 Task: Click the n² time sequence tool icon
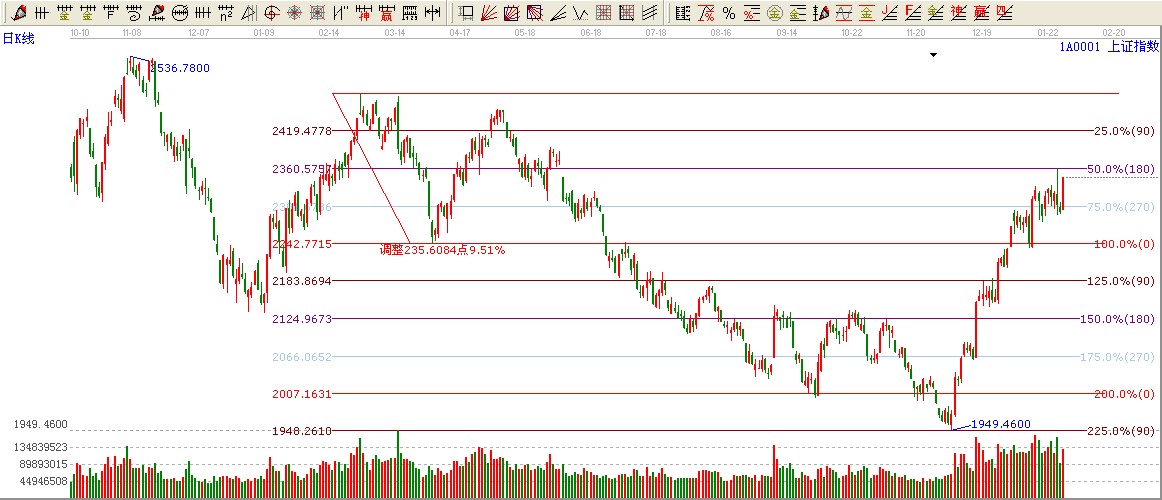click(226, 13)
